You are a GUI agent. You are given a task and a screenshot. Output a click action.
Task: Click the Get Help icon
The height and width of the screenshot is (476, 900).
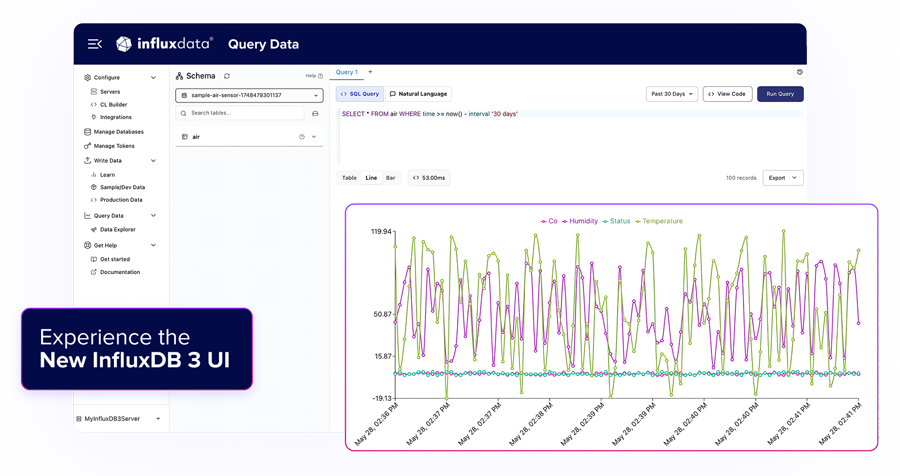[x=87, y=245]
